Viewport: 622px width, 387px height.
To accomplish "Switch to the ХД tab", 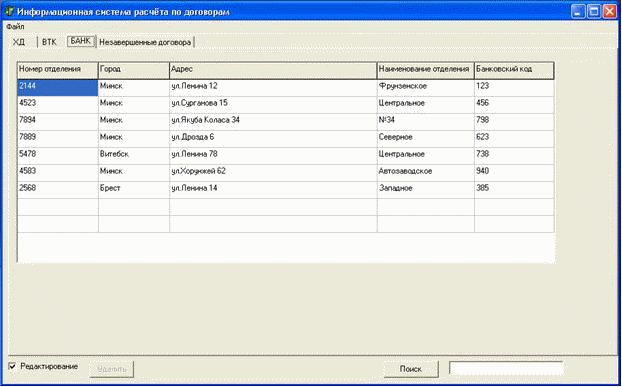I will point(19,42).
